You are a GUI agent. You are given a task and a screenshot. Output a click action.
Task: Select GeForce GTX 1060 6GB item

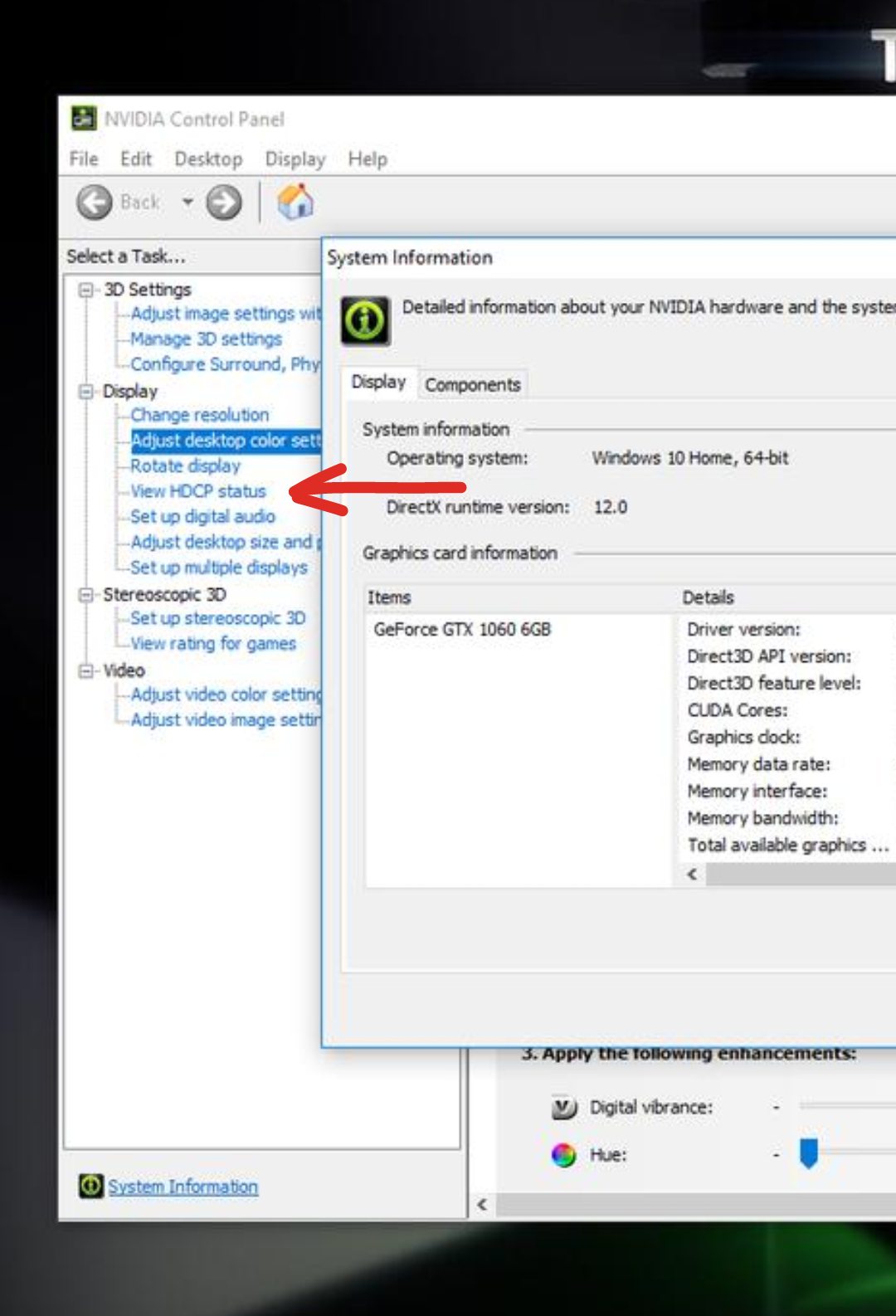coord(462,630)
